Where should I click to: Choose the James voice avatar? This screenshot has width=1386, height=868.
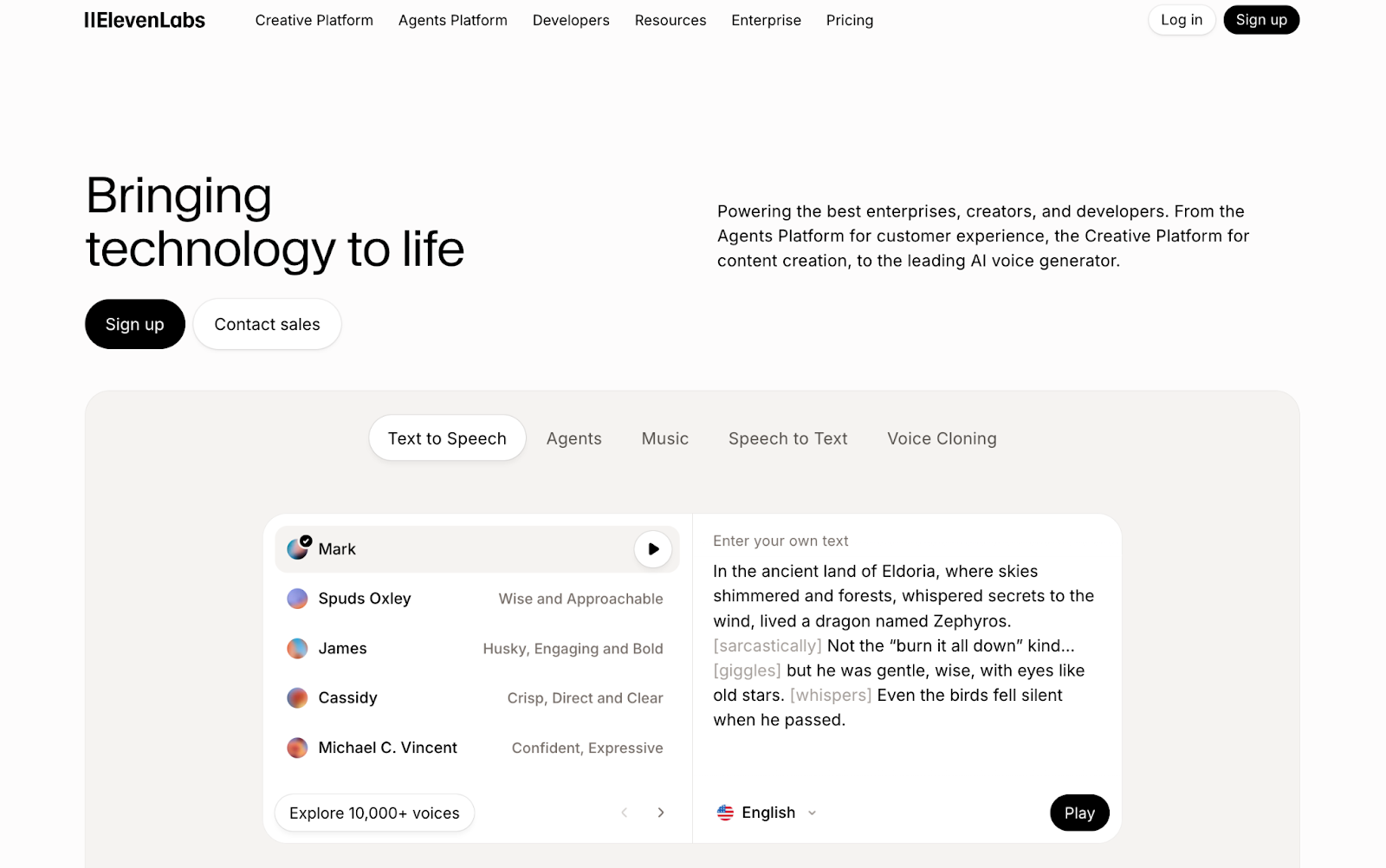click(297, 648)
